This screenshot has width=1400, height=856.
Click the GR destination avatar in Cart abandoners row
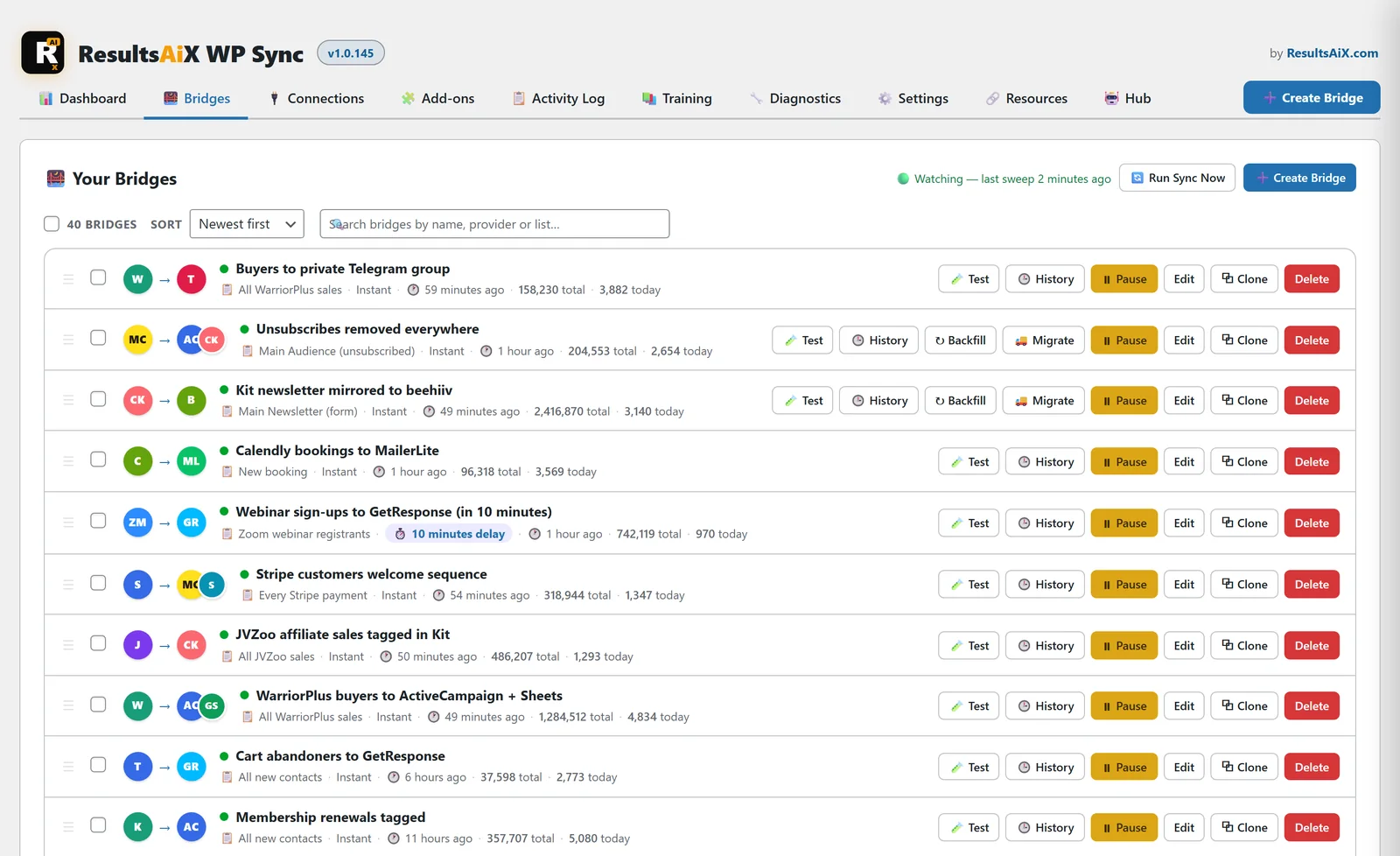[x=191, y=767]
